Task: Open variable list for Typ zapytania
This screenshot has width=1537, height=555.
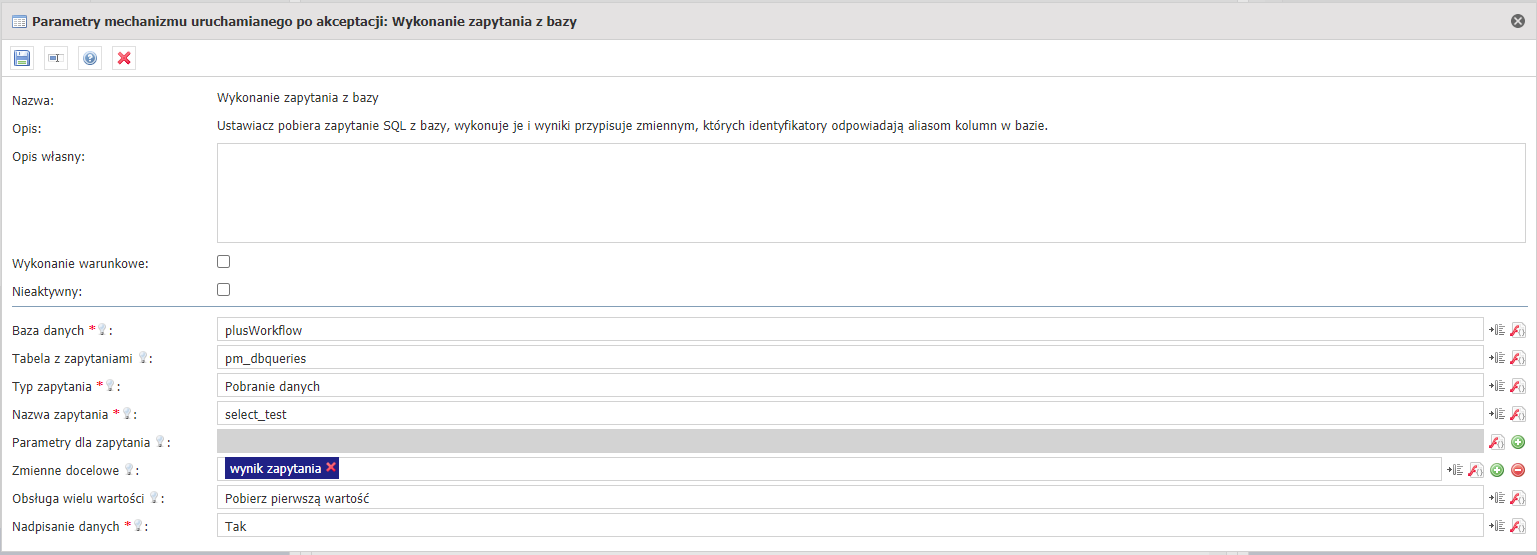Action: pos(1497,386)
